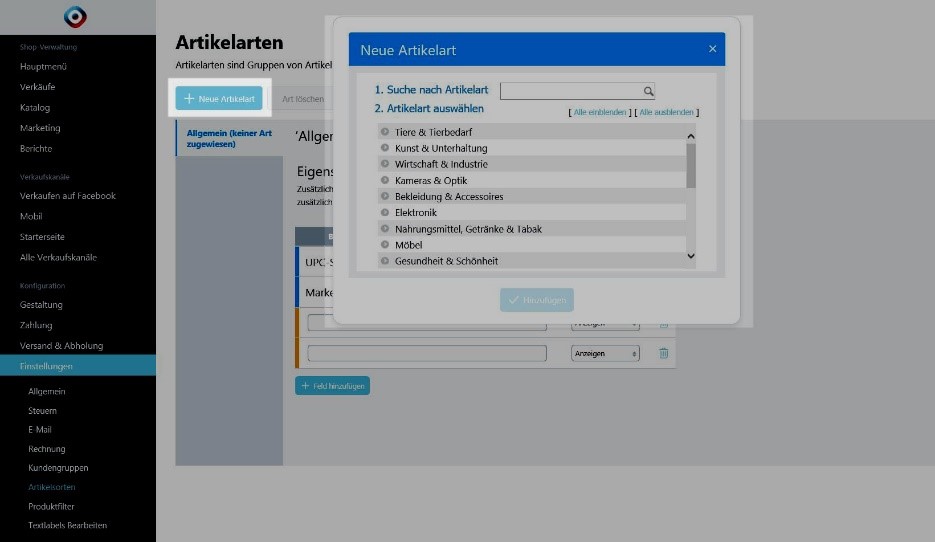Expand the Tiere & Tierbedarf category
The image size is (935, 542).
[x=385, y=132]
